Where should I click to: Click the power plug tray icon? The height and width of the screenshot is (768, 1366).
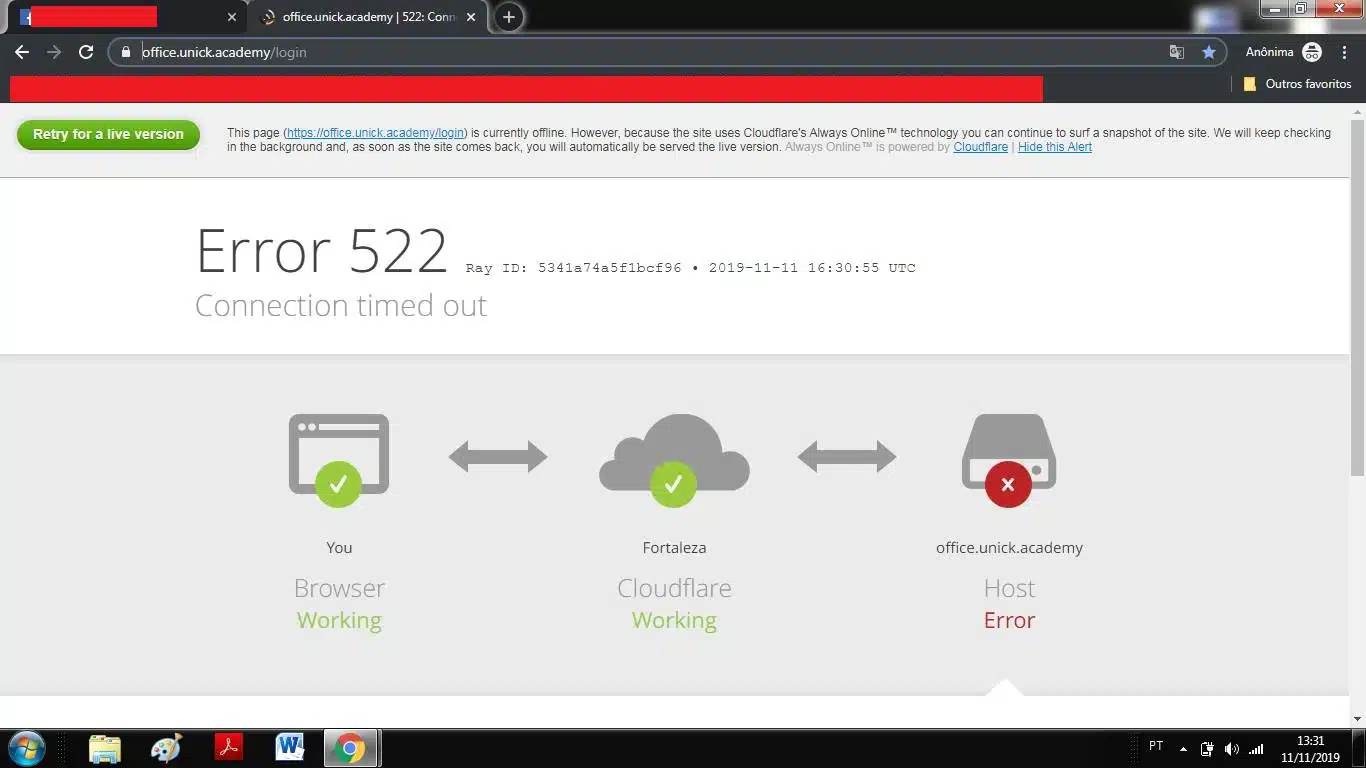1207,749
